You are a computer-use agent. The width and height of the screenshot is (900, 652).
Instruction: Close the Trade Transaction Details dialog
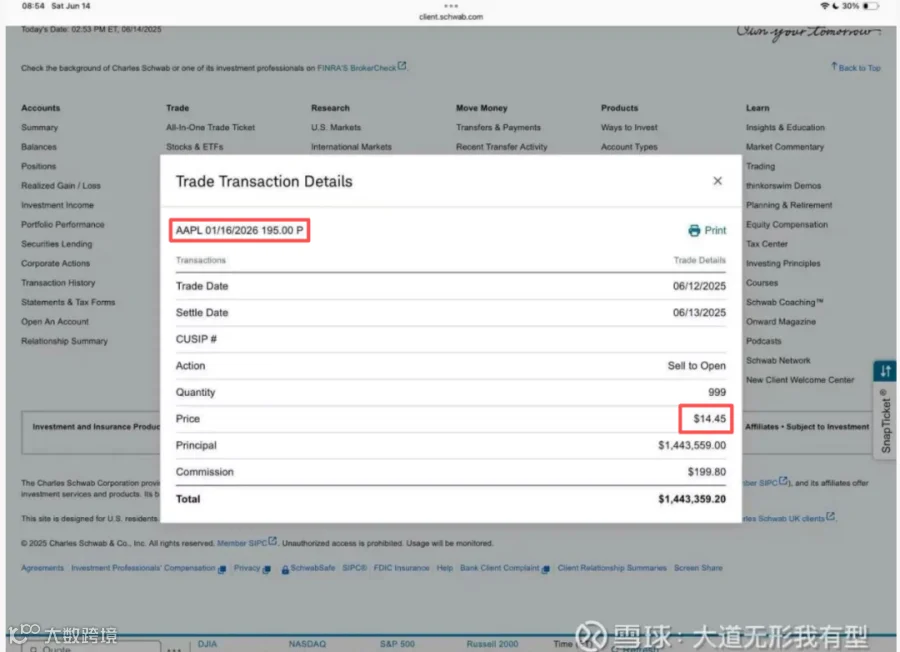(717, 181)
